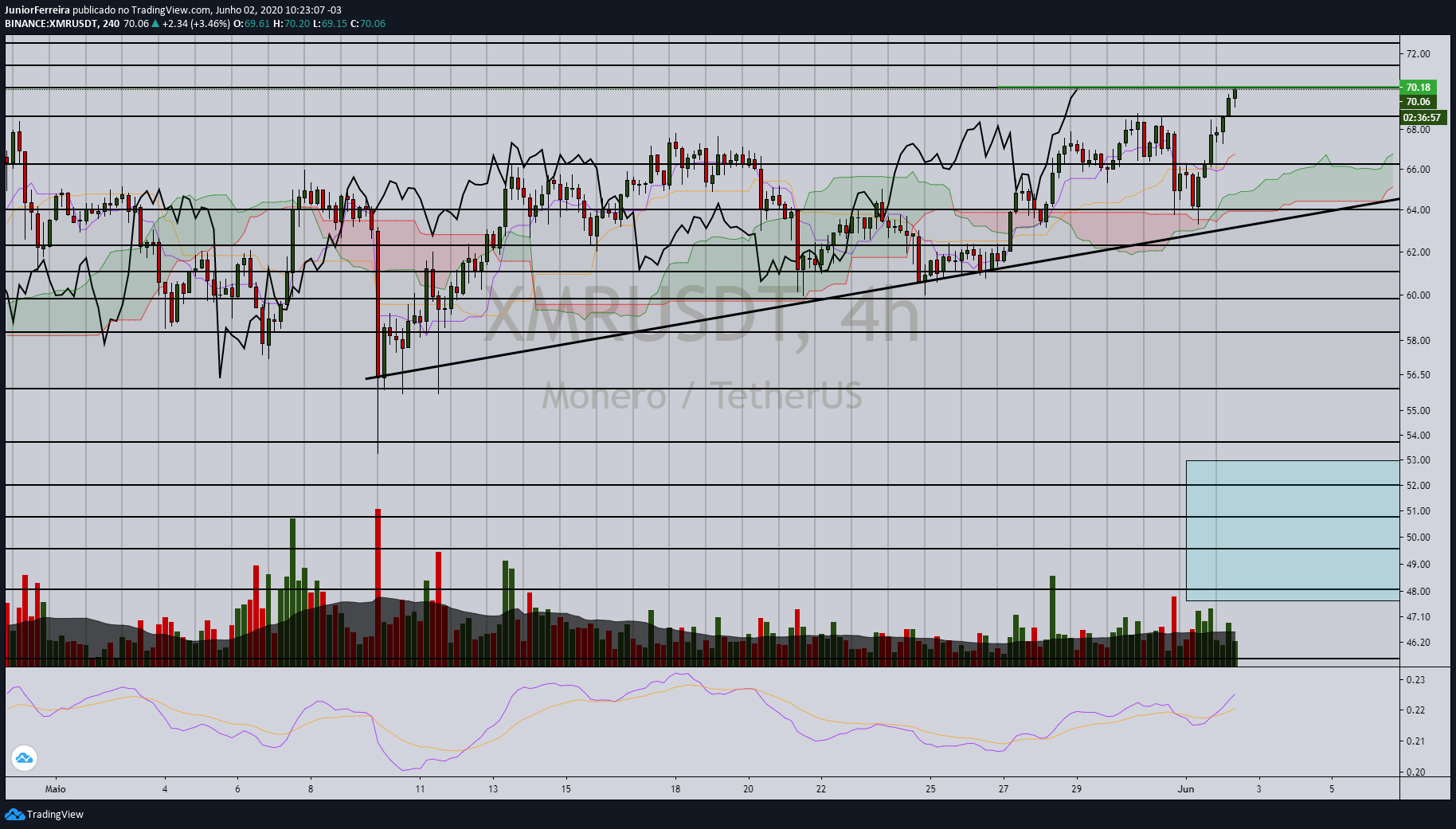Click the 0.23 indicator axis value
This screenshot has height=829, width=1456.
tap(1415, 680)
